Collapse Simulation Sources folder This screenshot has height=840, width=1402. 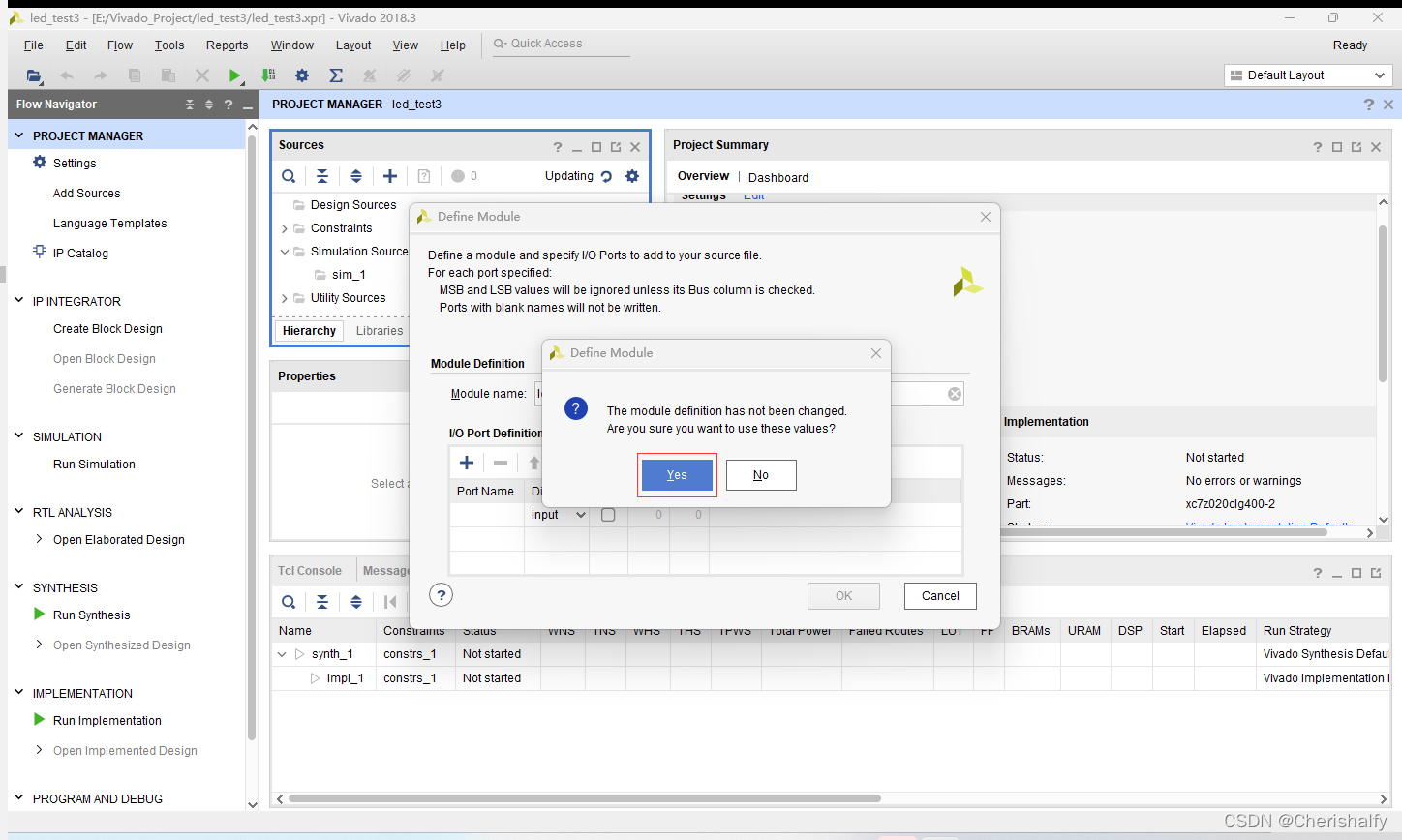[285, 252]
